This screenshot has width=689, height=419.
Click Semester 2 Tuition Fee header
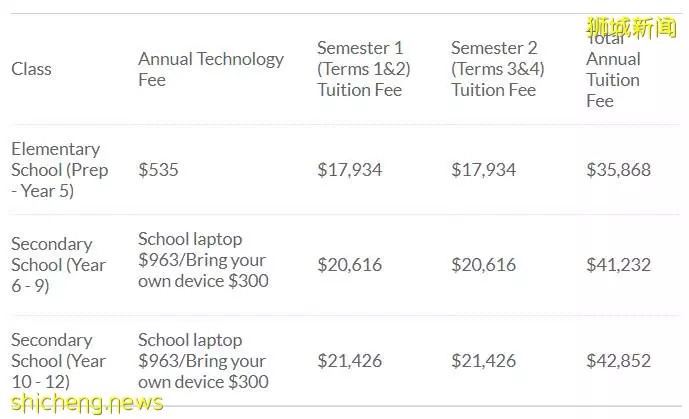coord(498,69)
